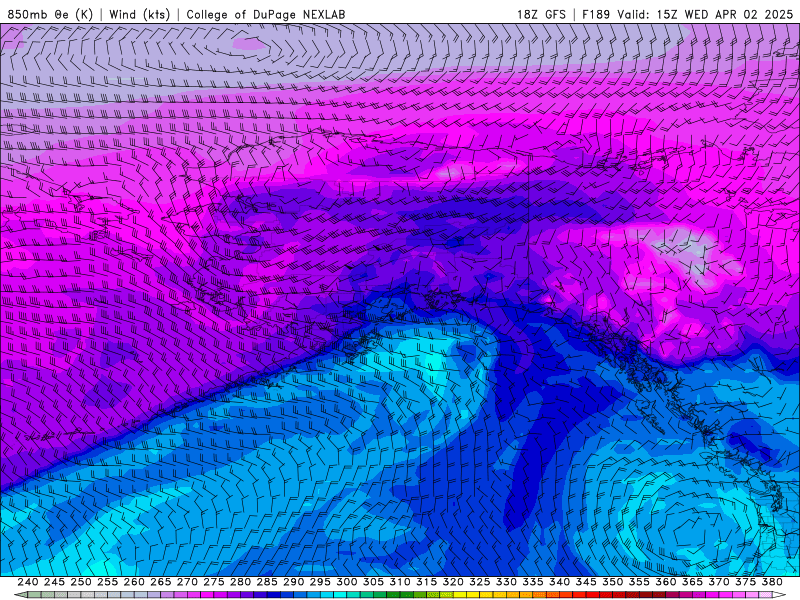Viewport: 800px width, 600px height.
Task: Click the 310 value on the color scale
Action: [399, 582]
